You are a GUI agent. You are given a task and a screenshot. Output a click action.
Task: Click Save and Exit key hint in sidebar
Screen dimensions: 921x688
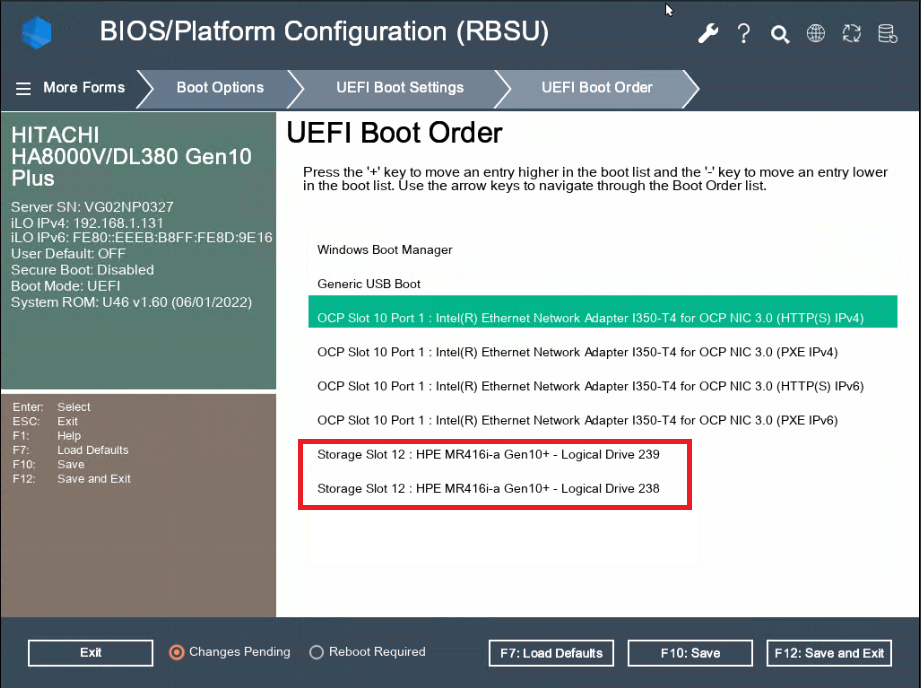tap(72, 479)
